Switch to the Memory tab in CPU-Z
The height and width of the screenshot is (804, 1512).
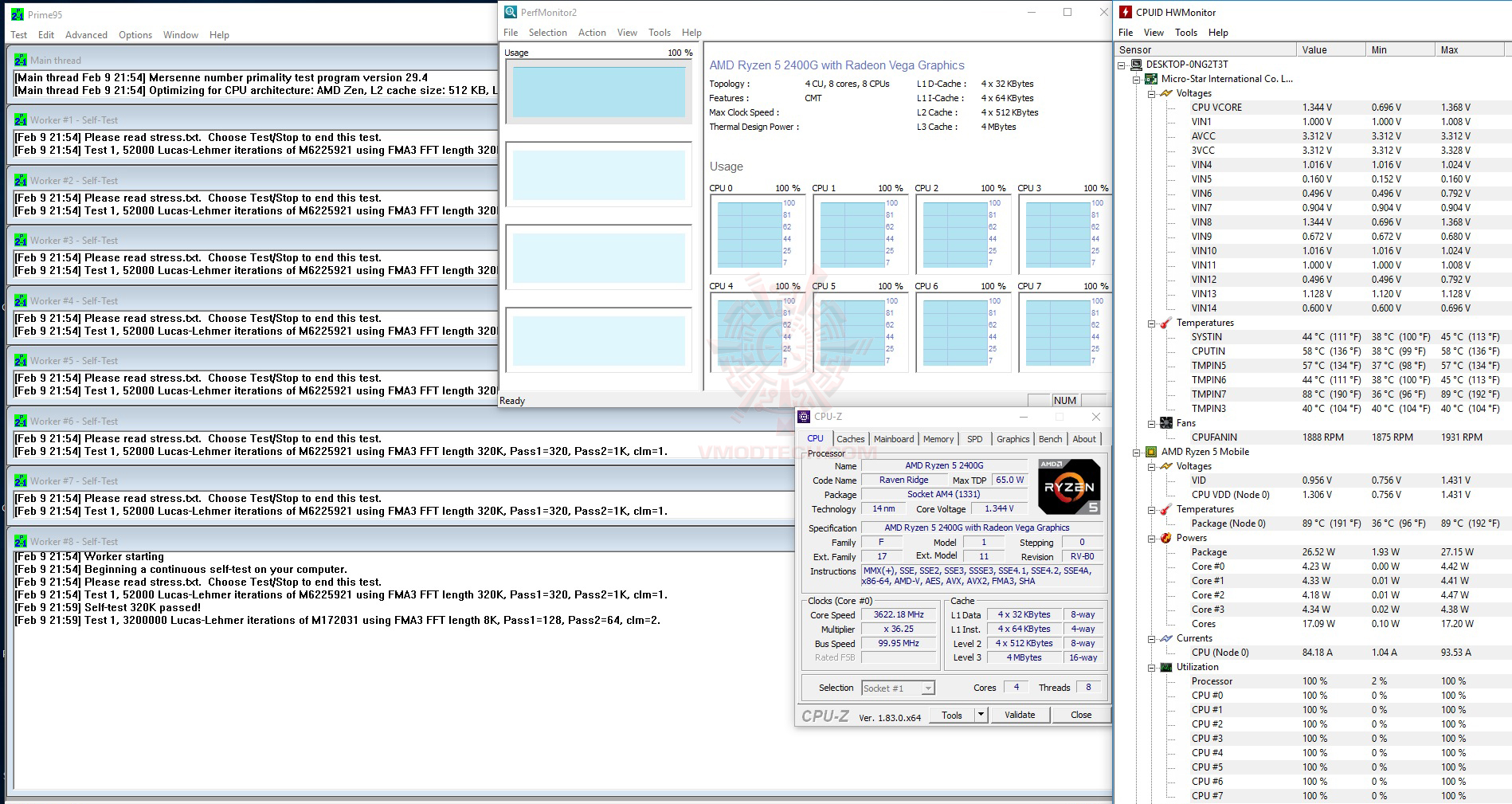click(938, 439)
